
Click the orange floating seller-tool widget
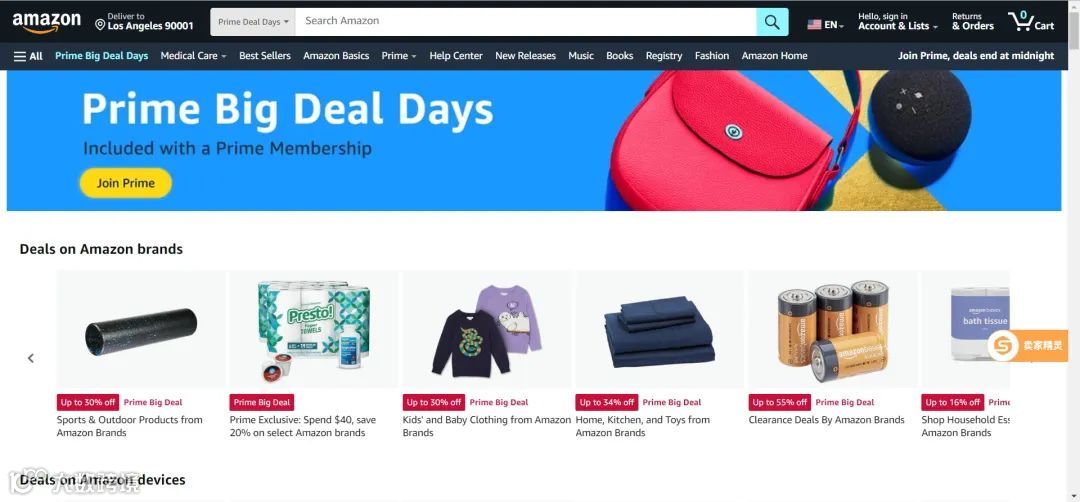[x=1028, y=346]
